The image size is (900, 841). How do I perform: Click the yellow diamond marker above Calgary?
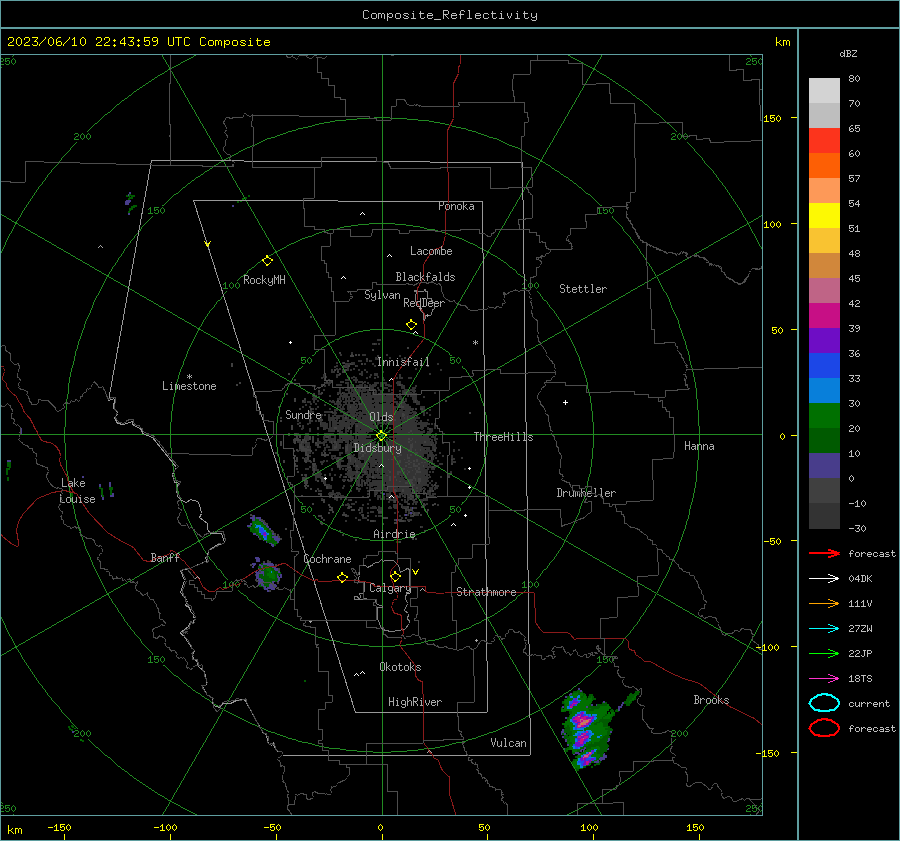(x=395, y=576)
